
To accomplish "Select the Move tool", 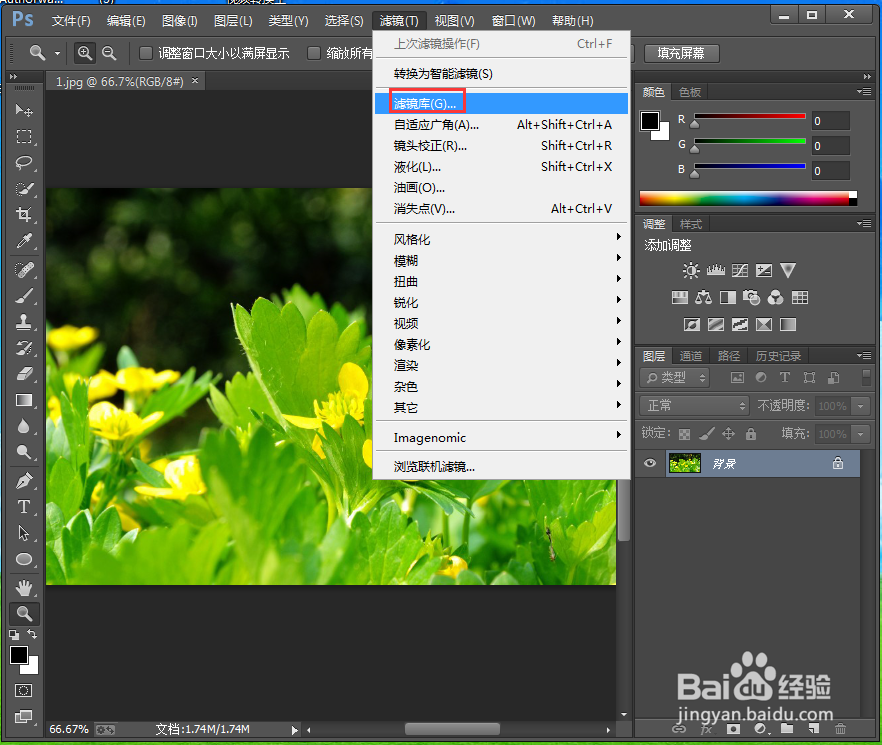I will [24, 110].
